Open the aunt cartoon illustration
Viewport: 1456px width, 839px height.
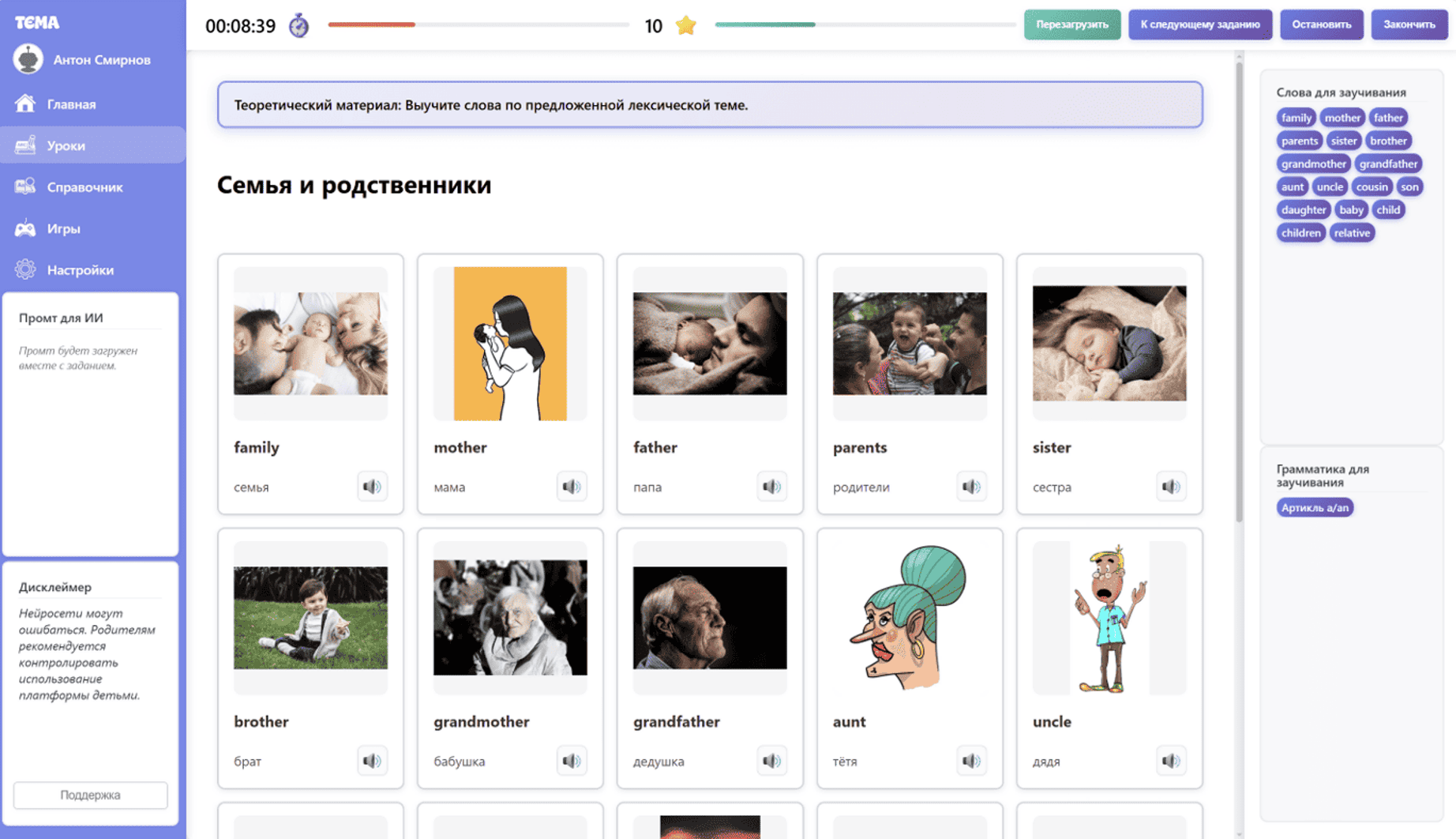[x=910, y=617]
